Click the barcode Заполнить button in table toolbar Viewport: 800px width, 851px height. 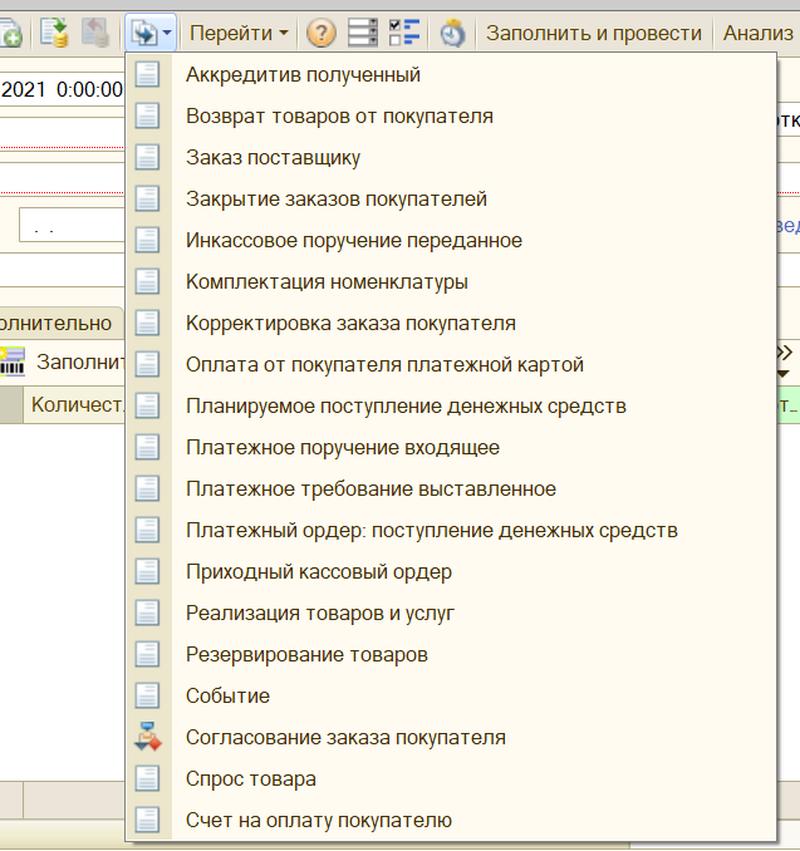[x=62, y=362]
